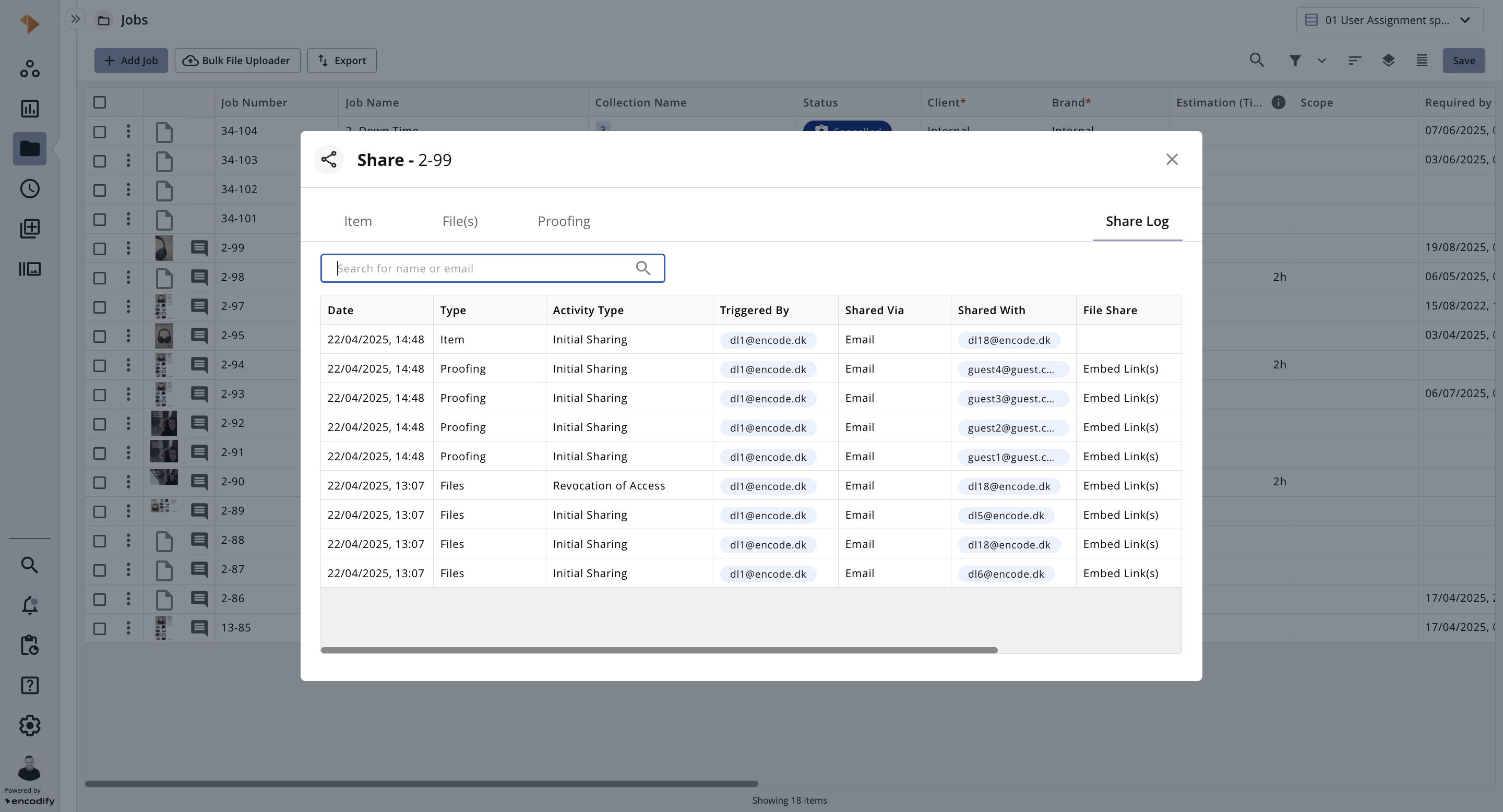The image size is (1503, 812).
Task: Open comments icon for job 2-98
Action: click(199, 277)
